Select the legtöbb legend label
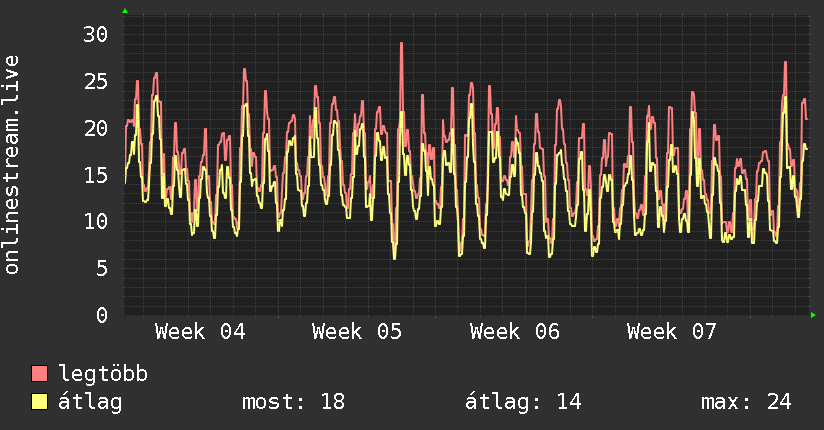 click(103, 374)
